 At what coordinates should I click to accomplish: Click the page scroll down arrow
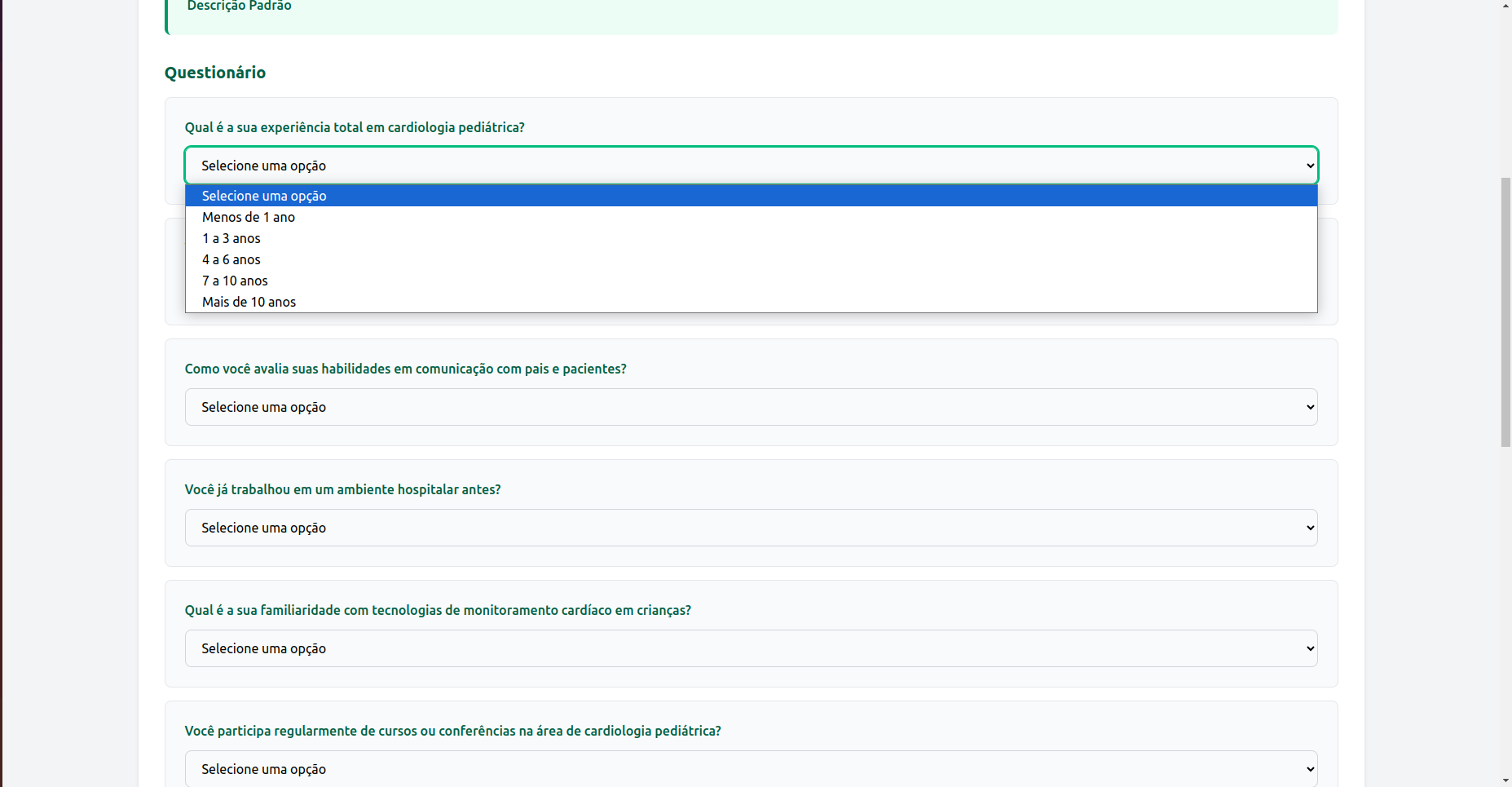pyautogui.click(x=1505, y=780)
